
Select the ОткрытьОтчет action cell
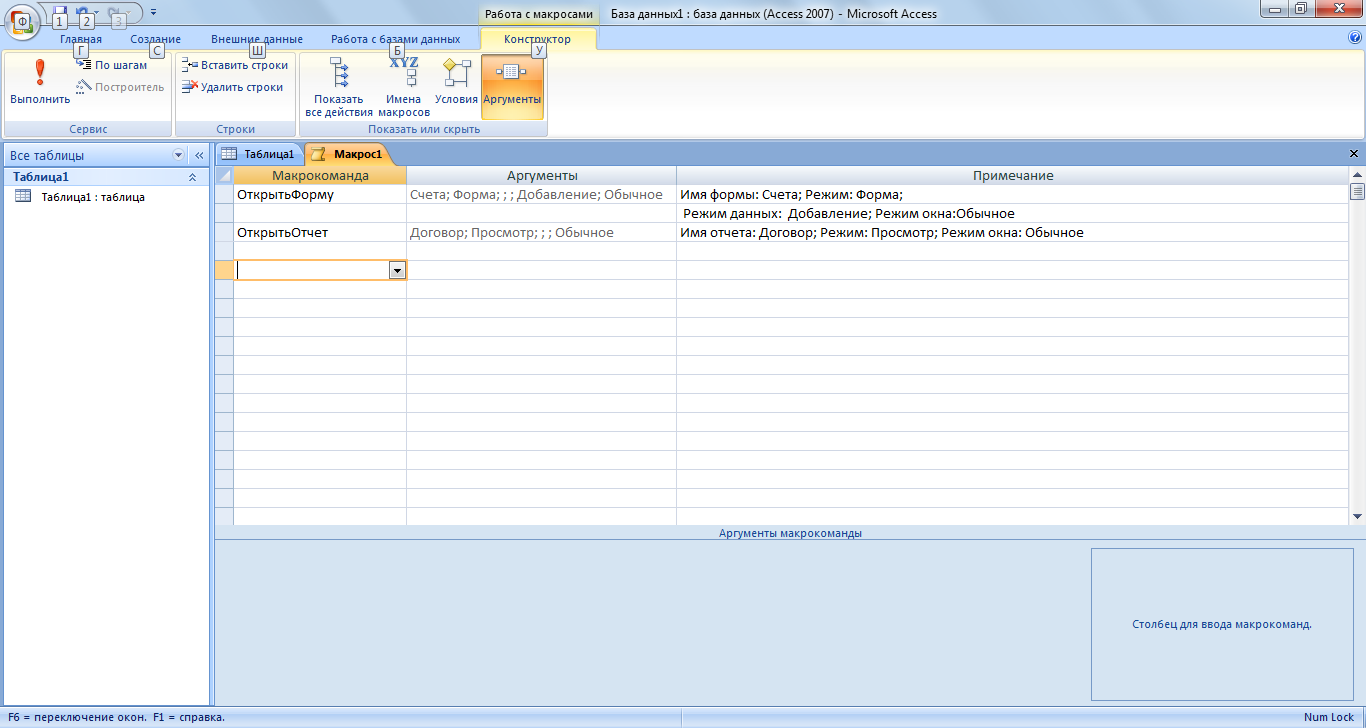[320, 233]
